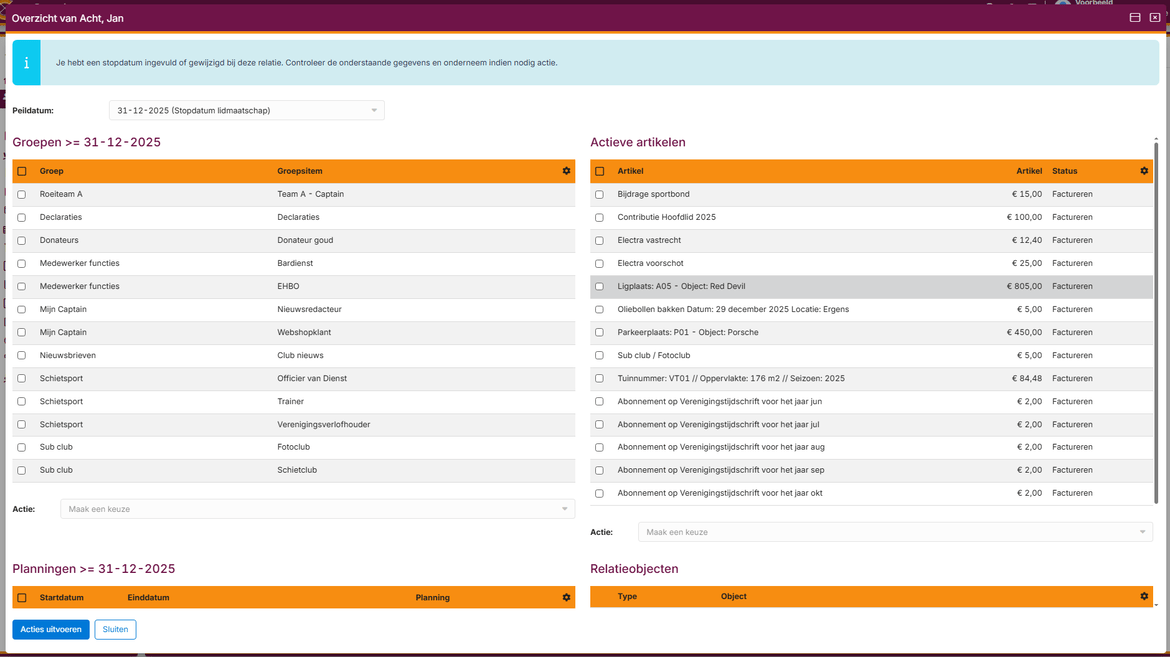Click the blue info icon in banner
Image resolution: width=1170 pixels, height=657 pixels.
point(26,63)
